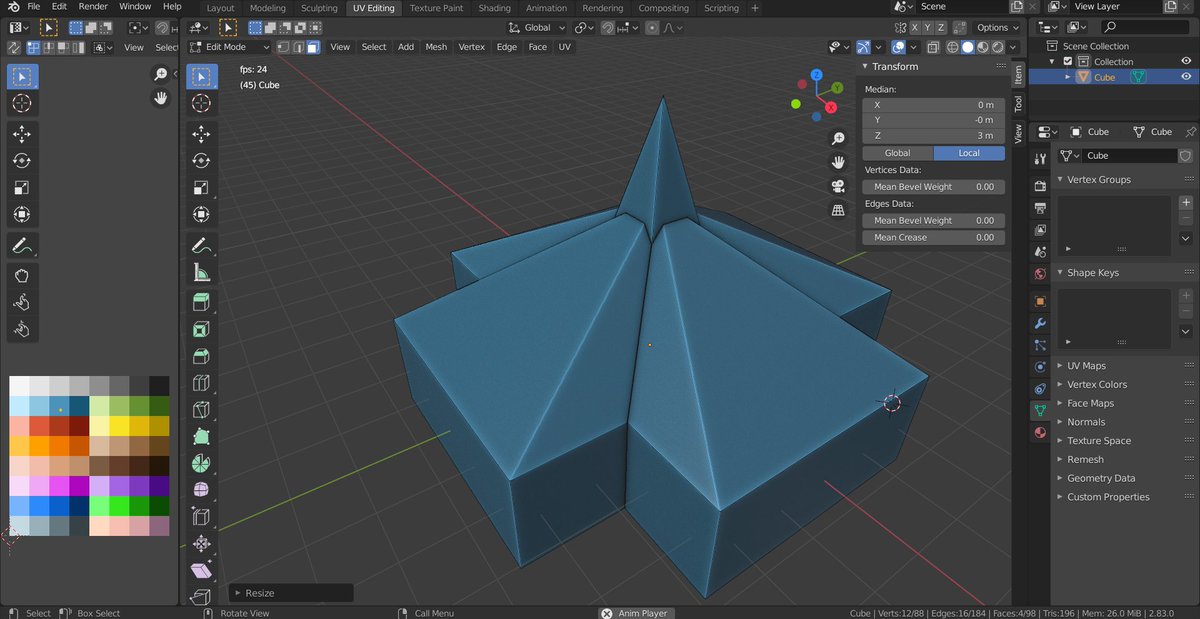Open the Mesh menu
The width and height of the screenshot is (1200, 619).
(436, 47)
